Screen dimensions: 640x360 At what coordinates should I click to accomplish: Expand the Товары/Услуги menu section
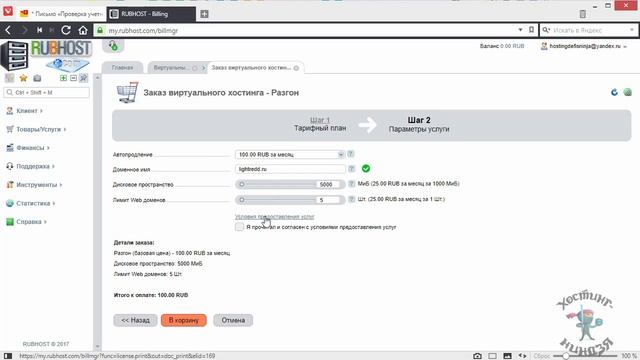(36, 129)
